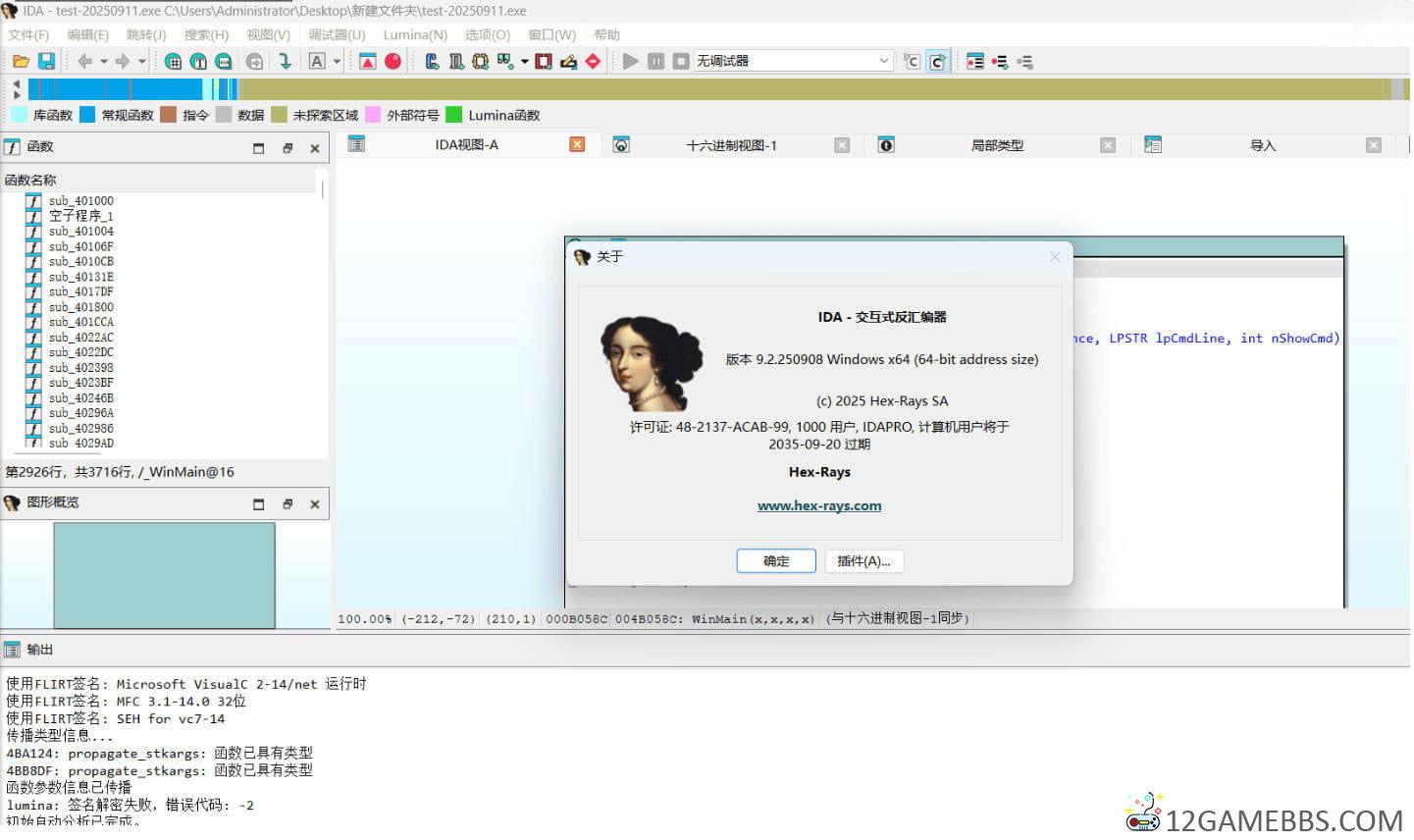Click the pencil edit toolbar icon
Screen dimensions: 1414x840
[x=568, y=61]
